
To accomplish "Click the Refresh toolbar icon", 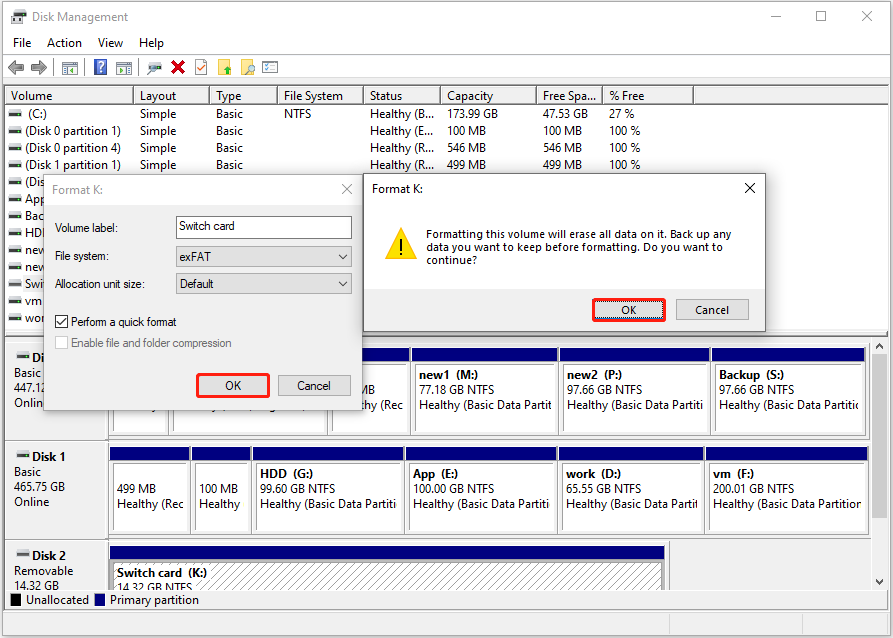I will pos(153,67).
